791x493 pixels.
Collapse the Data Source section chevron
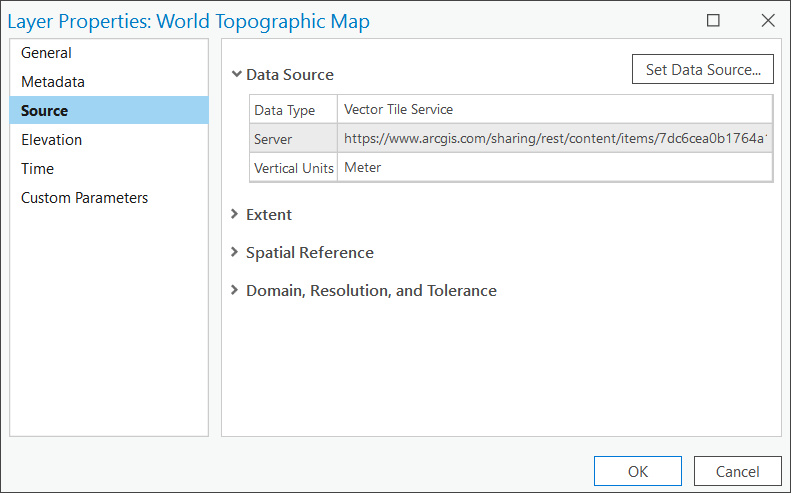click(x=236, y=74)
